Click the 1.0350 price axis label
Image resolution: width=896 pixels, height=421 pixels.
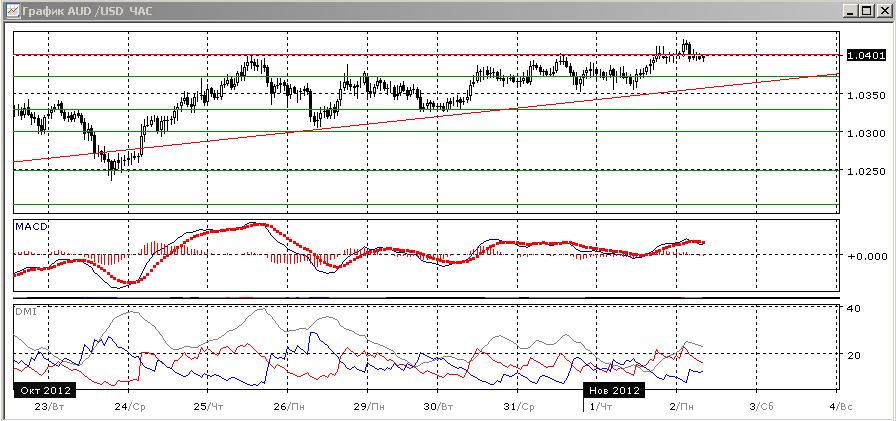click(865, 95)
